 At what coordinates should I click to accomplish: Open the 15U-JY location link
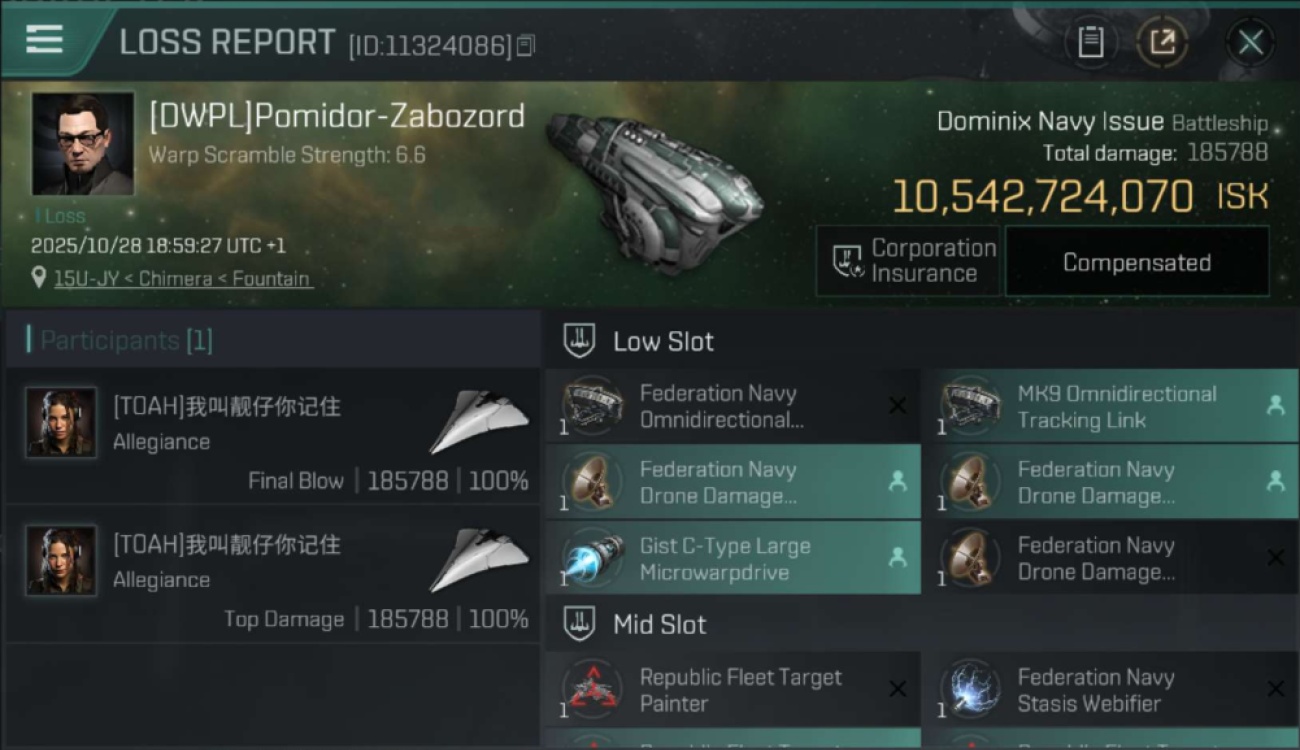pyautogui.click(x=181, y=279)
